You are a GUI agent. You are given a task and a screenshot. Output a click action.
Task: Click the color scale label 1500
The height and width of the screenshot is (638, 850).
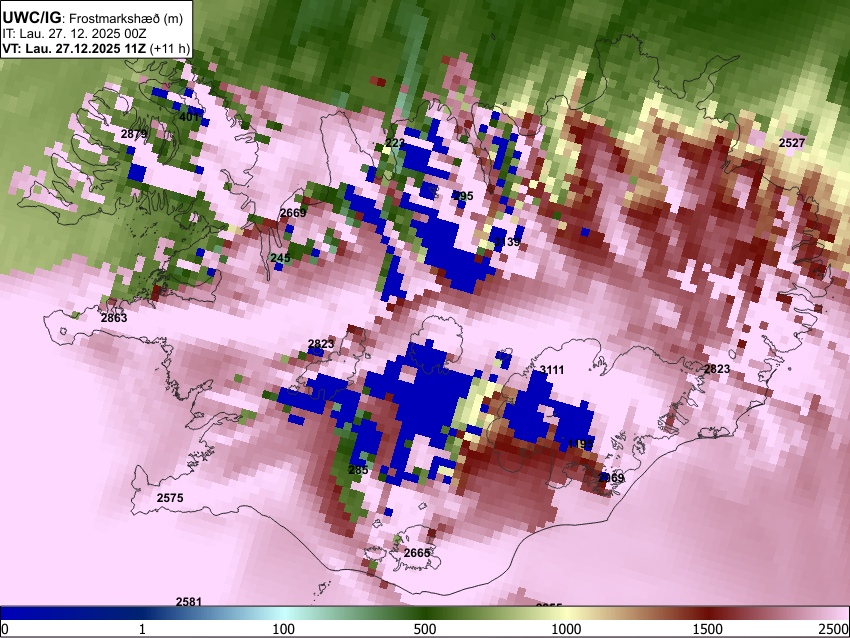click(708, 629)
